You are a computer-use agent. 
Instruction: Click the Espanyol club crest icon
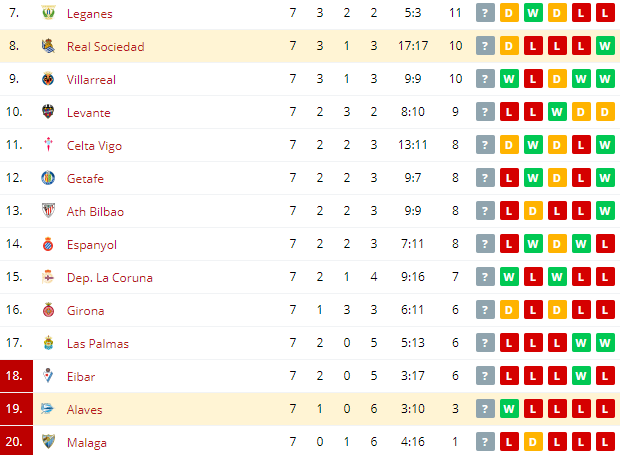[x=48, y=244]
